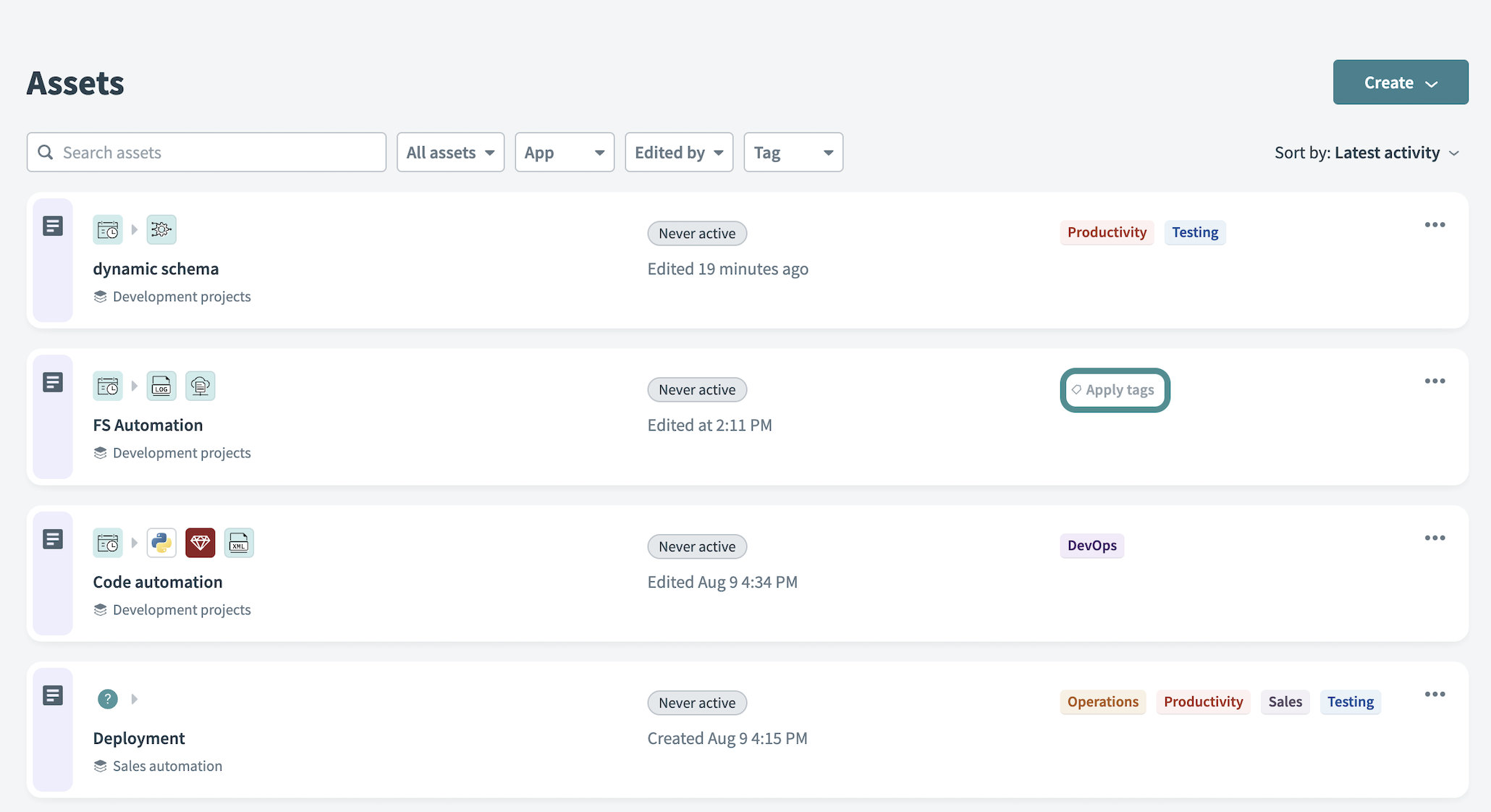Click the Python icon in Code automation
1491x812 pixels.
click(x=161, y=543)
